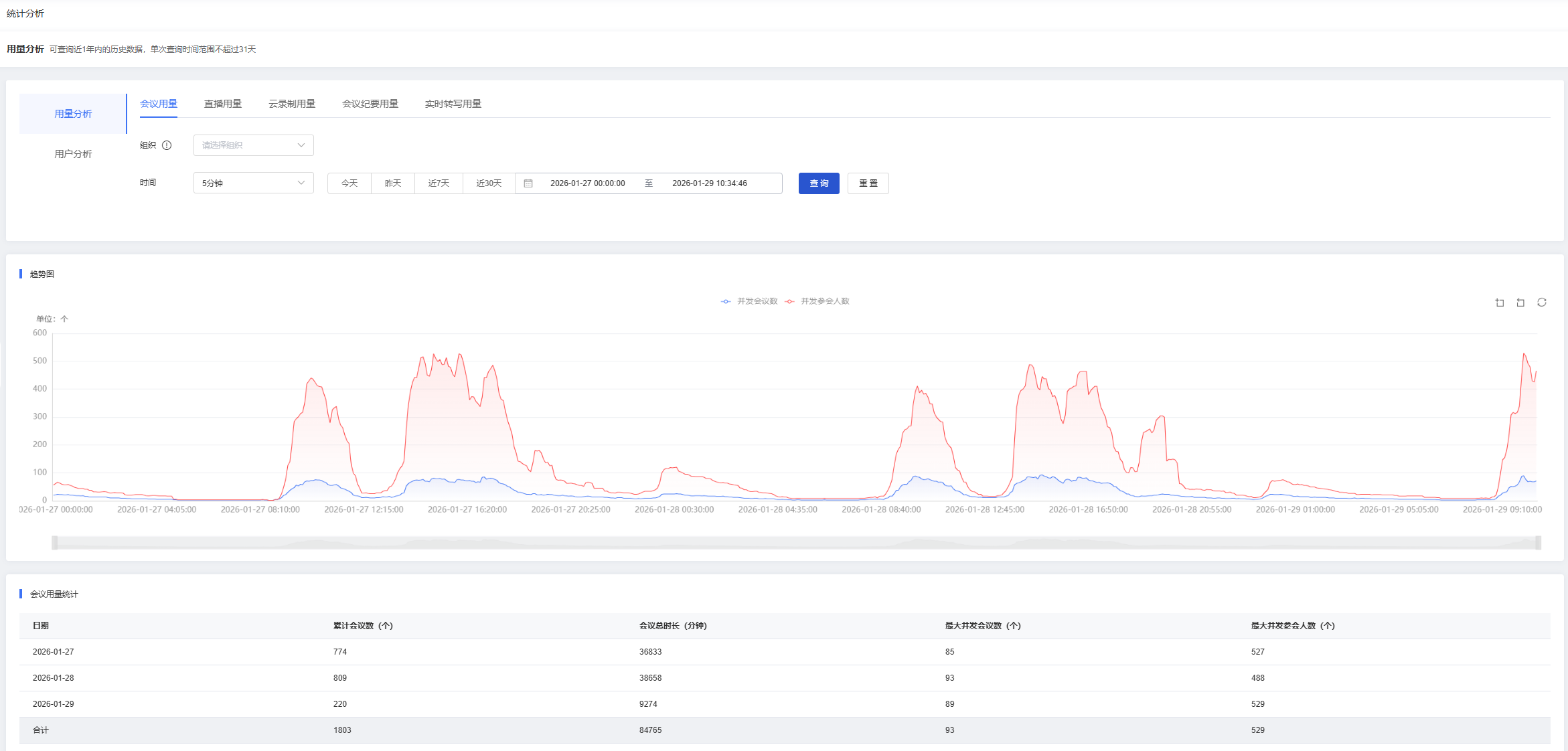Click the start date 2026-01-27 00:00:00 field
The image size is (1568, 751).
pos(587,183)
